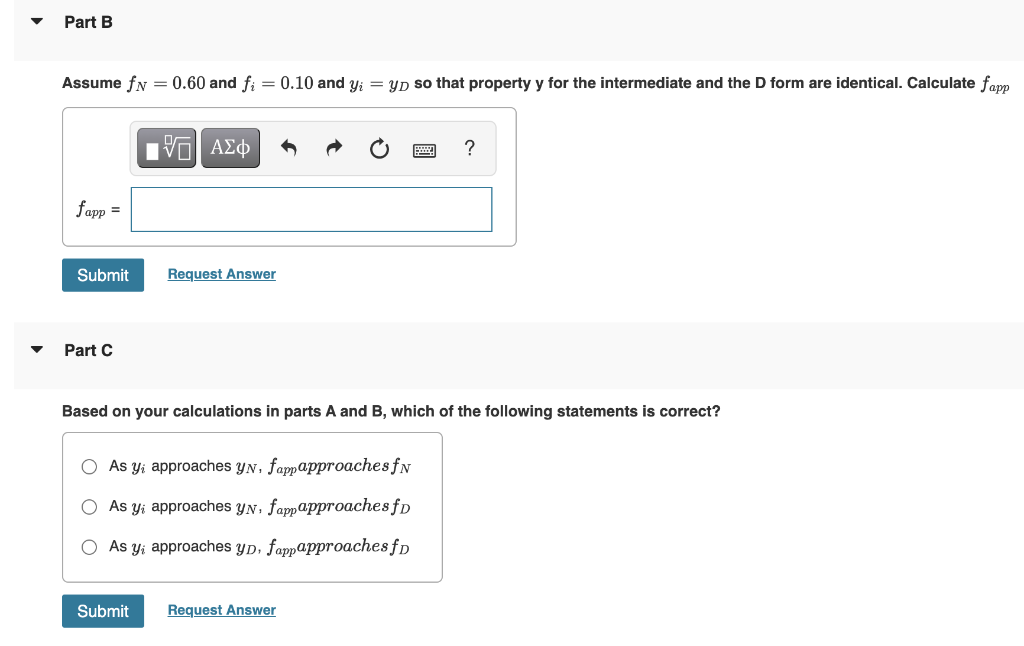This screenshot has width=1024, height=646.
Task: Redo the last equation edit
Action: [x=333, y=147]
